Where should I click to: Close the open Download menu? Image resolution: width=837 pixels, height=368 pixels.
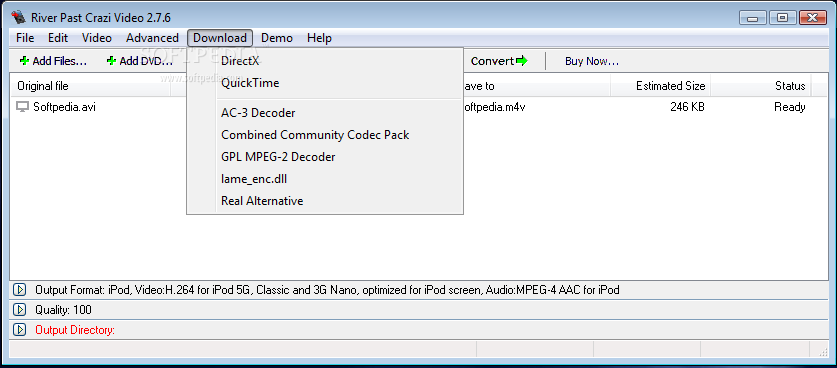220,38
